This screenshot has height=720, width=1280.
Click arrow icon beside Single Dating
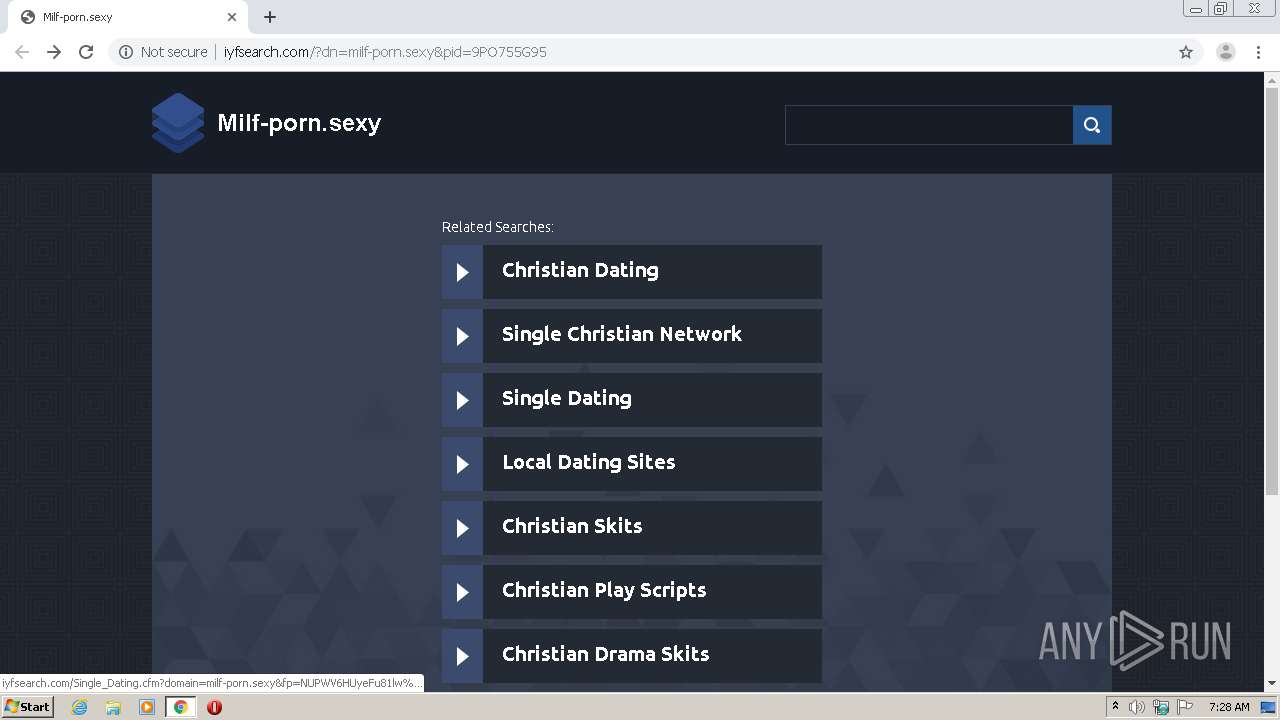tap(462, 400)
